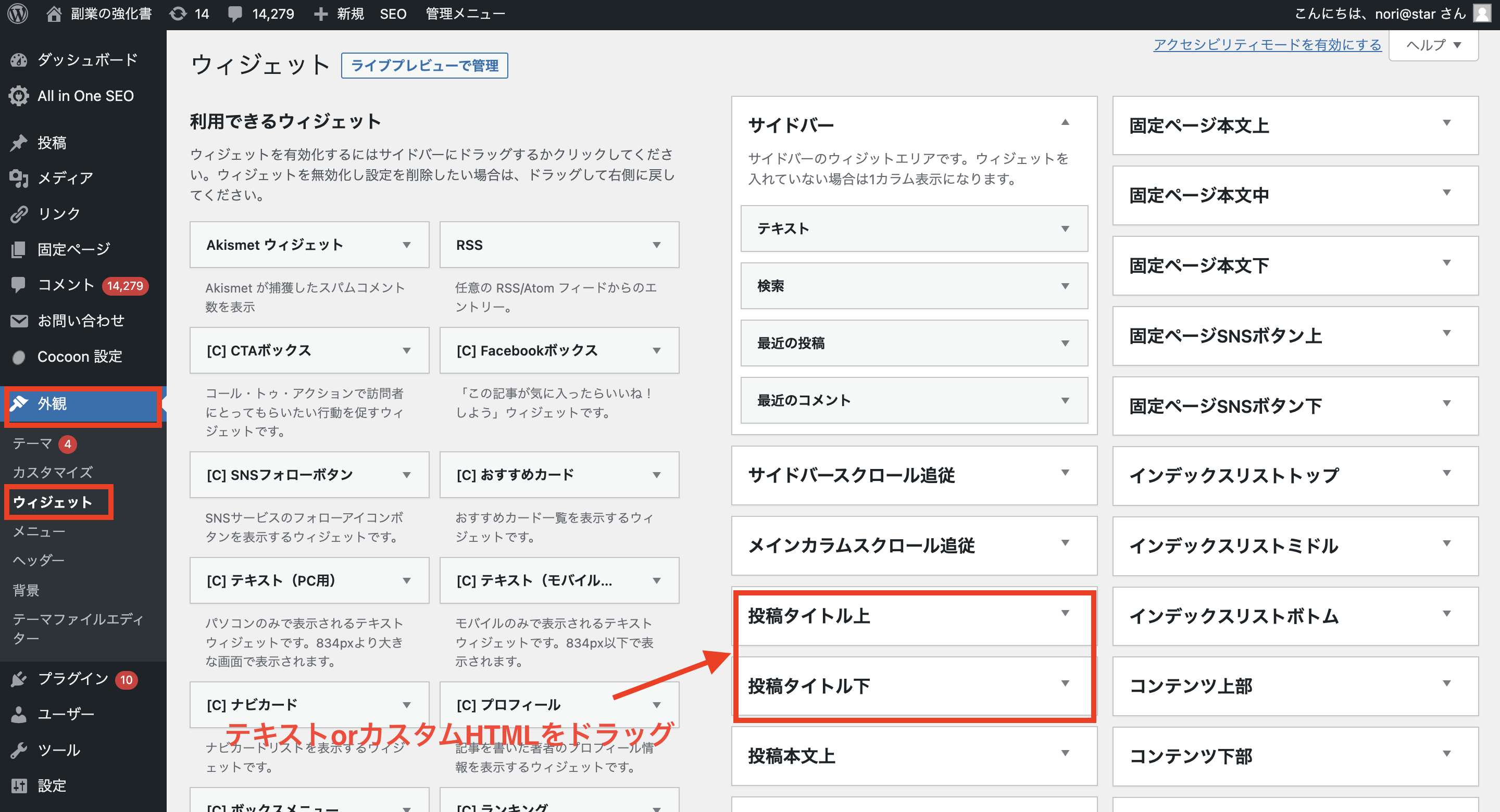
Task: Click the updates icon showing 14
Action: (178, 14)
